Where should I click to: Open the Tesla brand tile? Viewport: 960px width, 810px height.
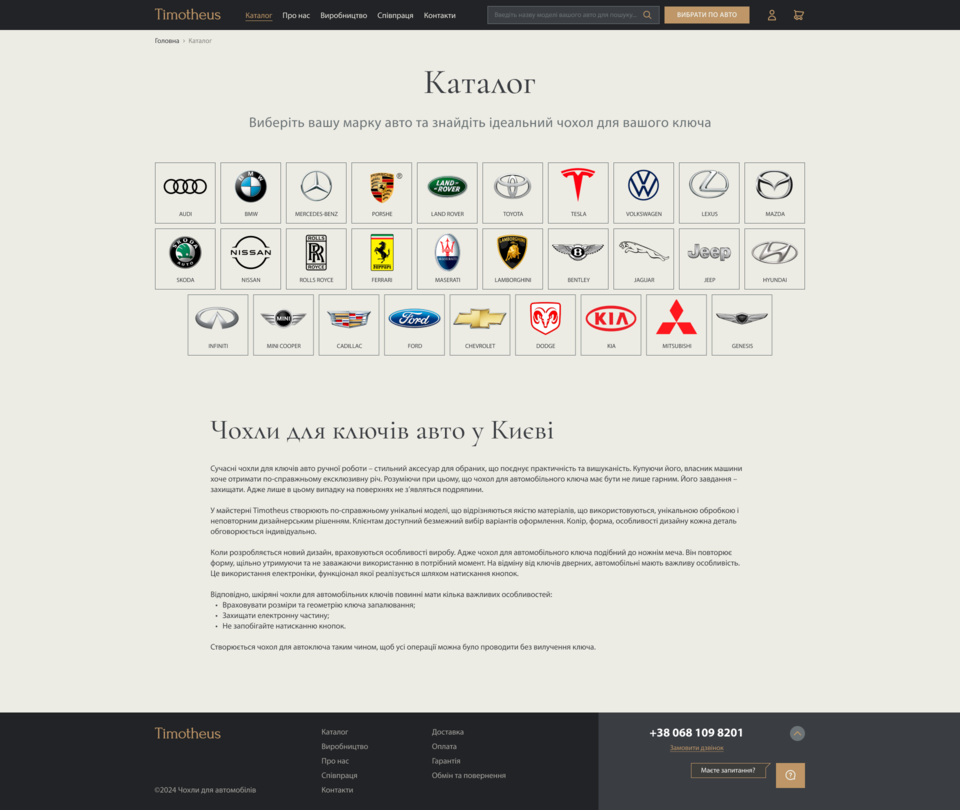tap(579, 193)
